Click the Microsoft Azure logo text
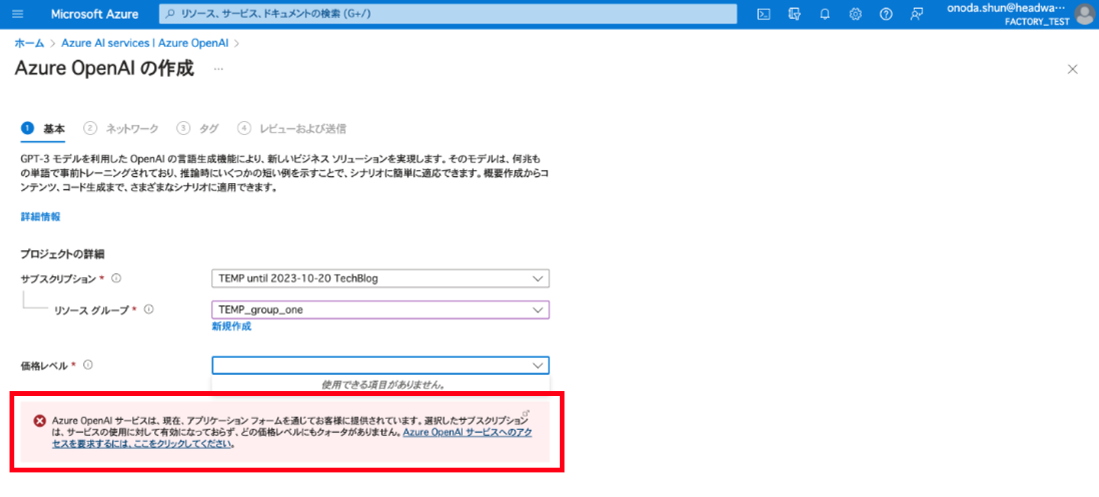 95,14
